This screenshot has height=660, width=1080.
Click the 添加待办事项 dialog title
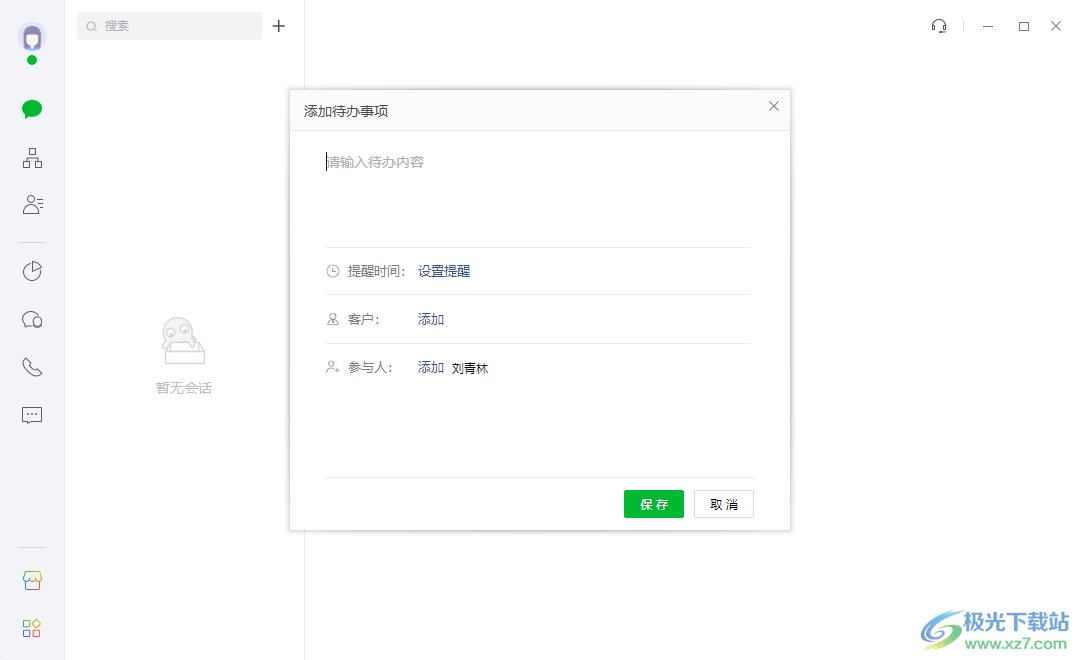346,112
